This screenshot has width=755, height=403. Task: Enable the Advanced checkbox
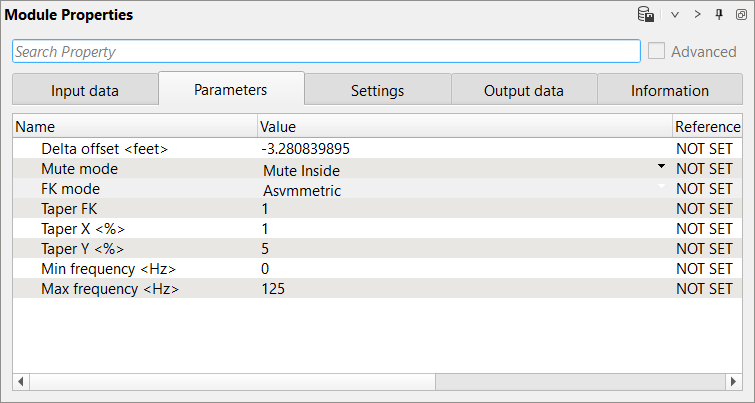point(657,52)
